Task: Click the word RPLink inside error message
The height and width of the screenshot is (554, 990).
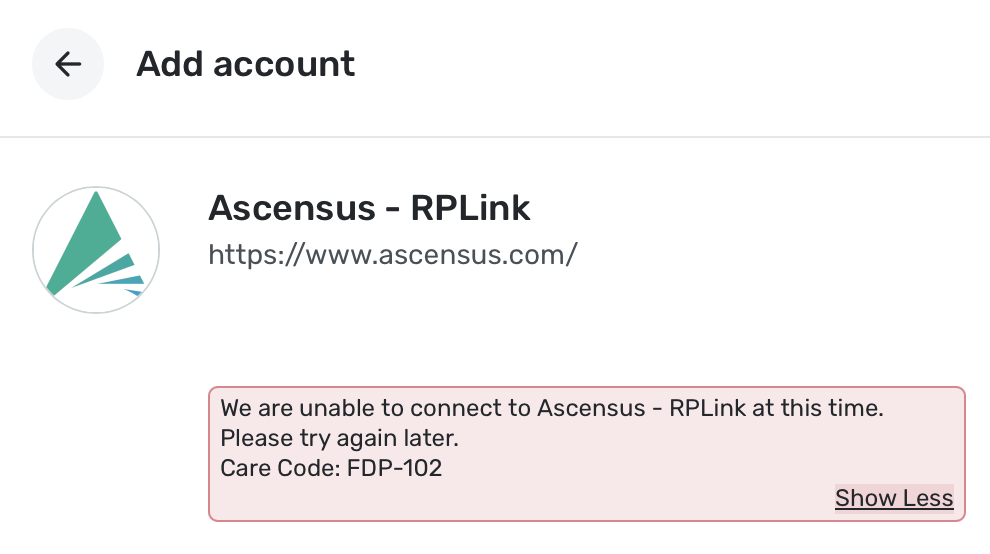Action: click(707, 409)
